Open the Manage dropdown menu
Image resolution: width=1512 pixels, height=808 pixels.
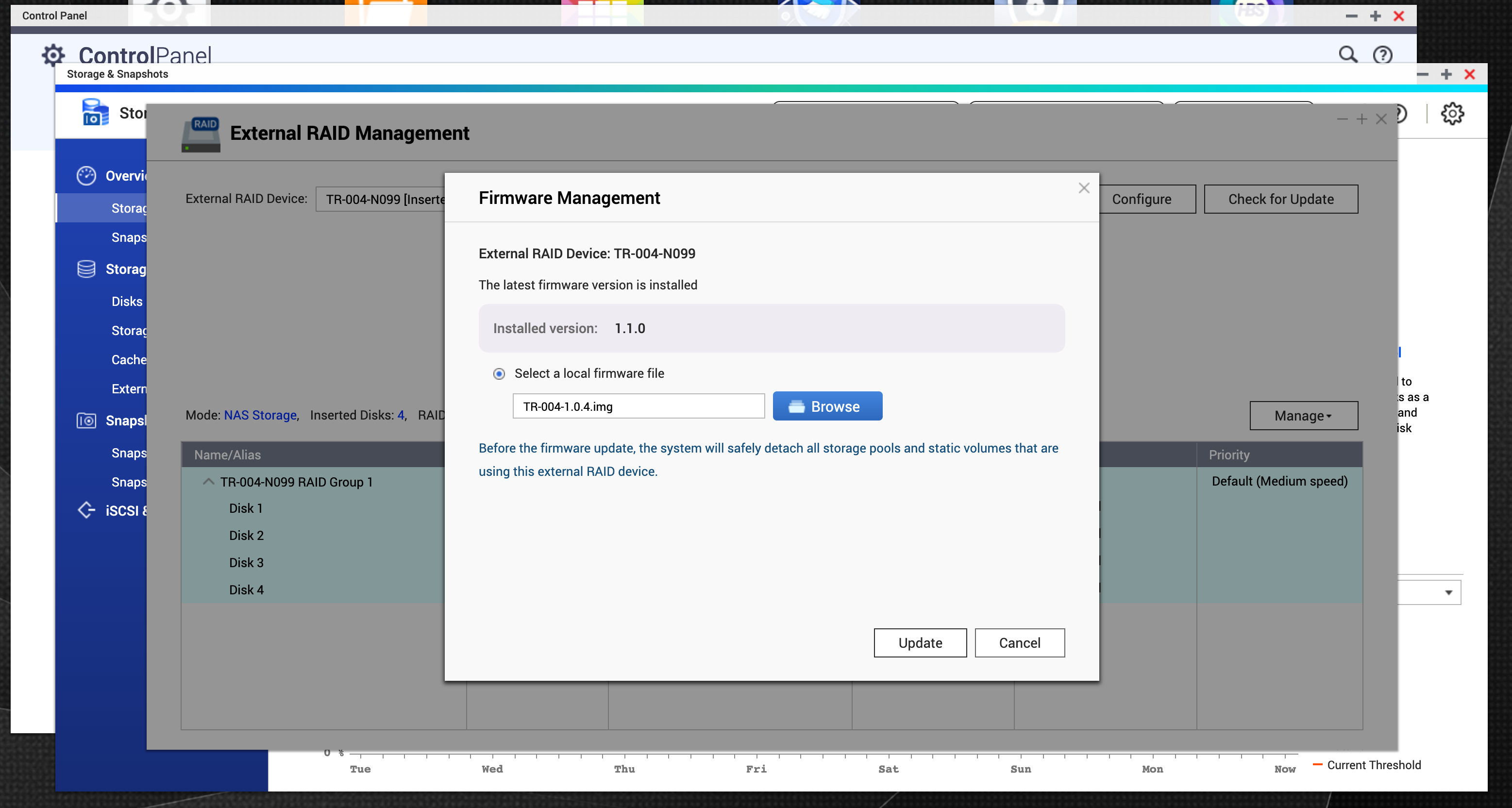(x=1303, y=416)
